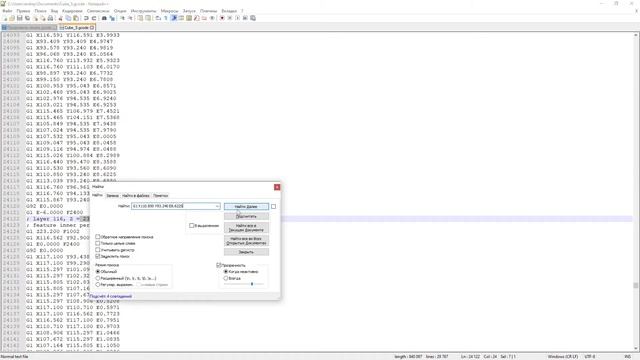The image size is (640, 360).
Task: Create a new file via toolbar icon
Action: coord(6,18)
